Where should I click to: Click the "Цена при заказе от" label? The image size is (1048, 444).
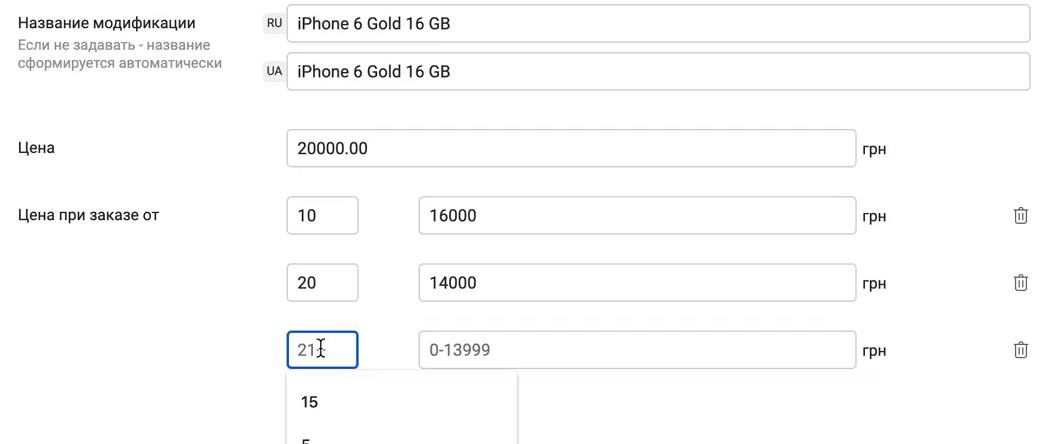click(88, 215)
